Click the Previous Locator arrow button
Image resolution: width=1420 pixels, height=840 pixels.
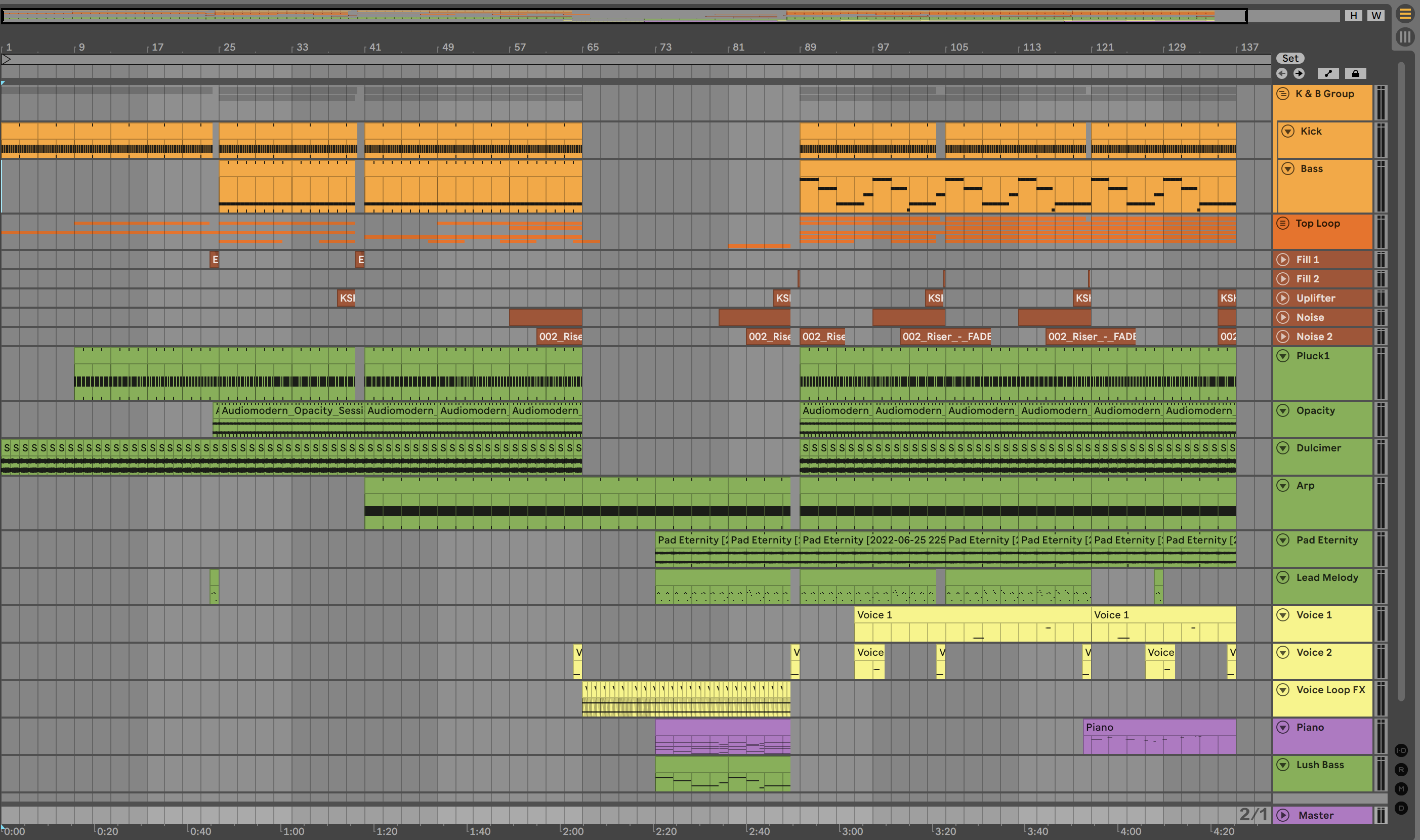coord(1282,73)
